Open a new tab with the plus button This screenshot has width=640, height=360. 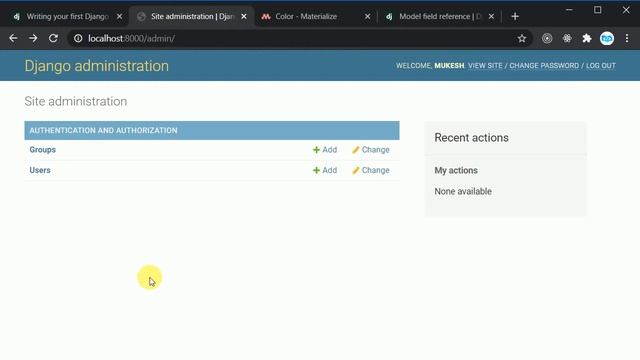click(x=515, y=16)
